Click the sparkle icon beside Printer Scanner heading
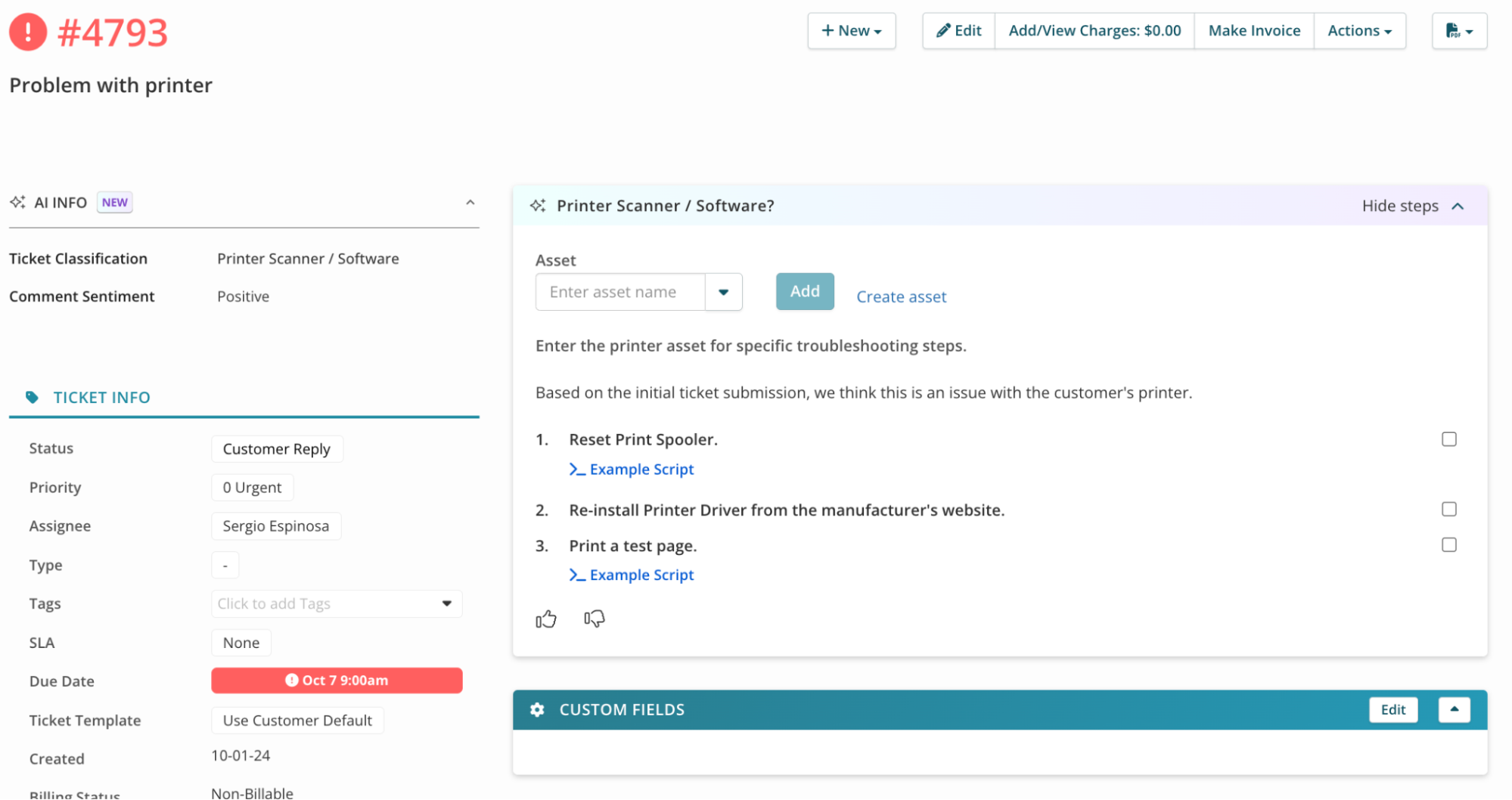Image resolution: width=1512 pixels, height=800 pixels. (x=538, y=206)
